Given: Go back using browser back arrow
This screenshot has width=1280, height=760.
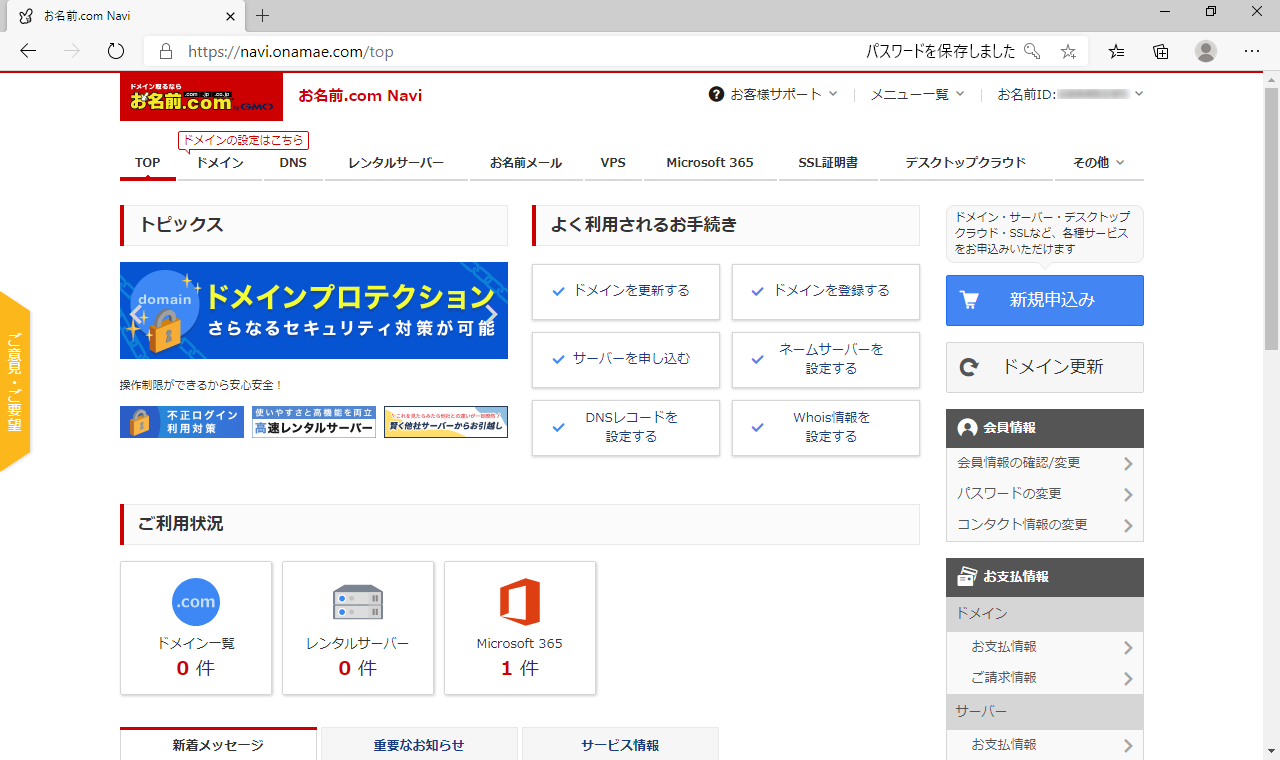Looking at the screenshot, I should point(28,51).
